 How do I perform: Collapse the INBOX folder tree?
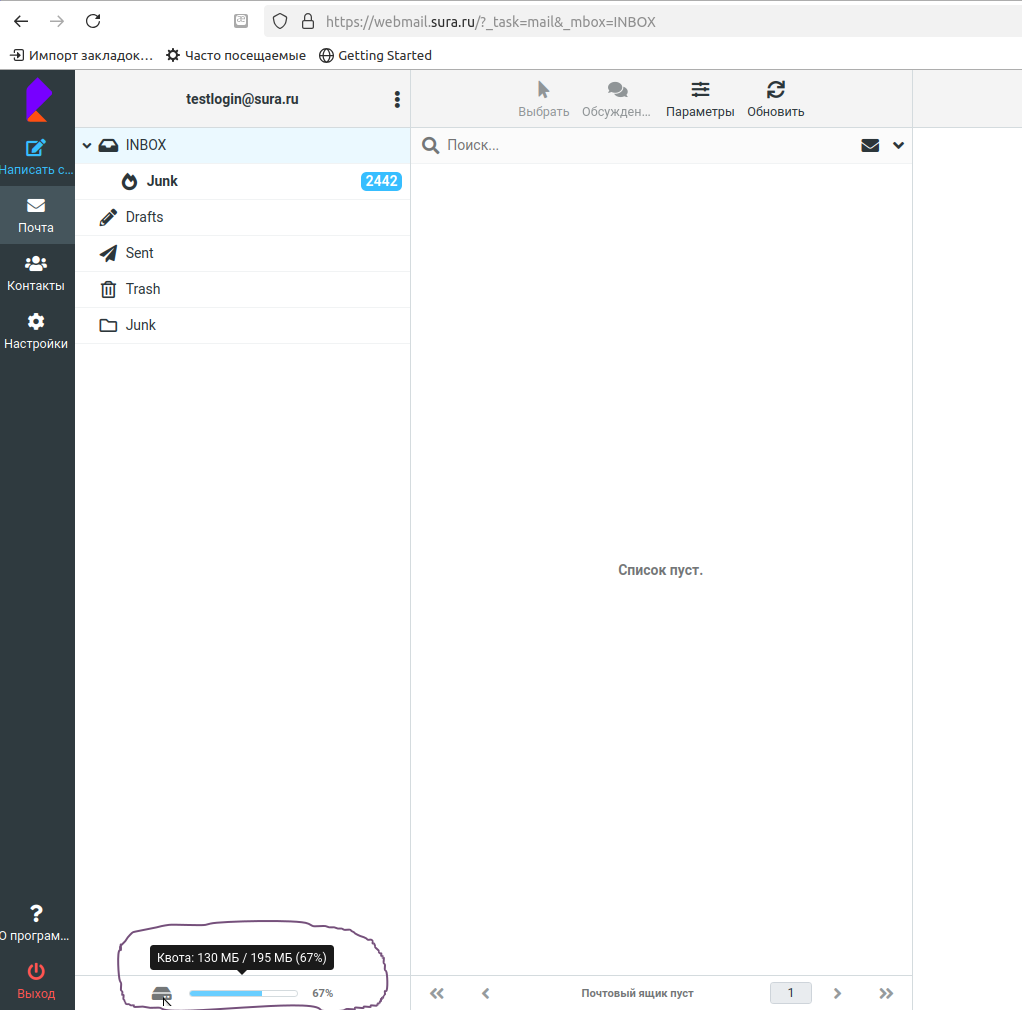point(87,146)
